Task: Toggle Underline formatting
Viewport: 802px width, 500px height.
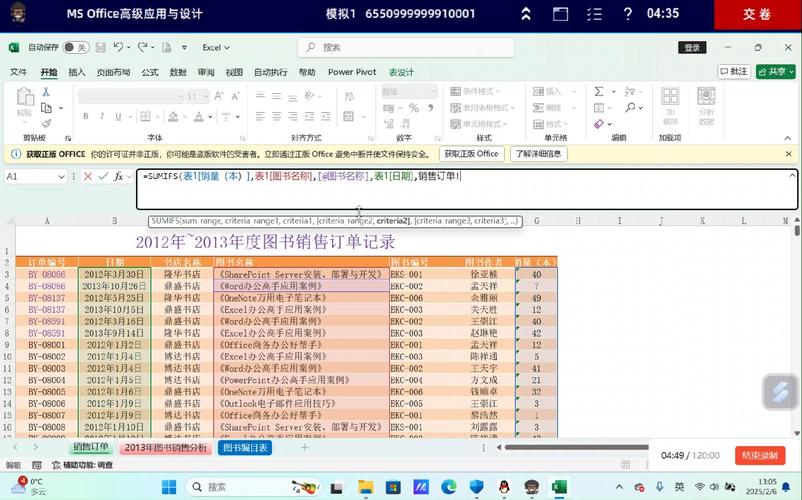Action: click(x=118, y=117)
